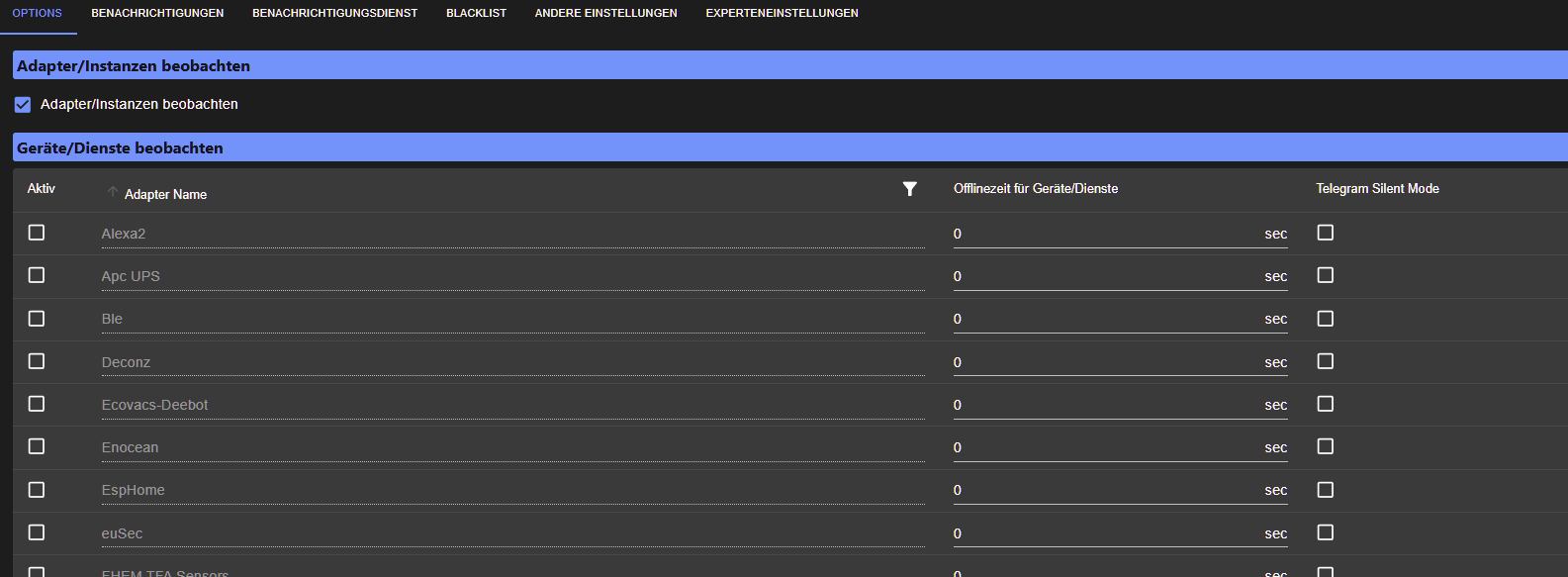Toggle Telegram Silent Mode for Apc UPS

pyautogui.click(x=1326, y=275)
